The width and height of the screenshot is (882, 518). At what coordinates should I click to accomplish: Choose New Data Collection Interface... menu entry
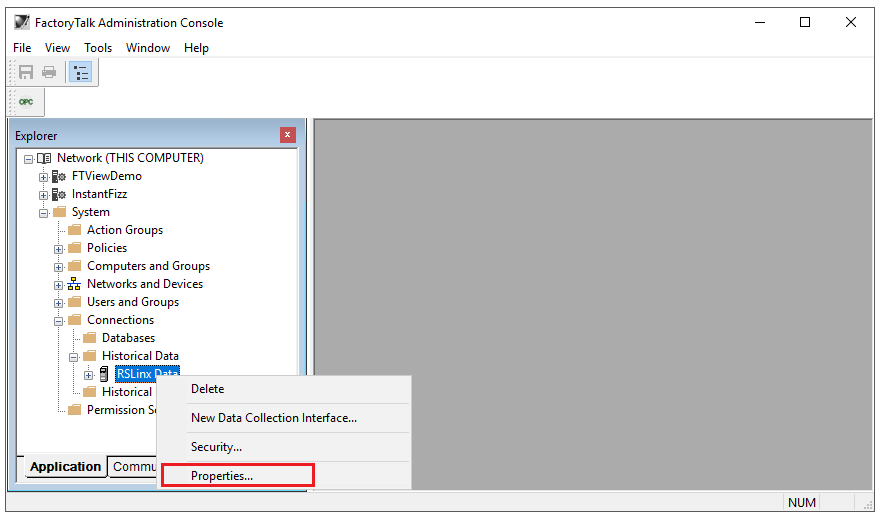pyautogui.click(x=285, y=418)
